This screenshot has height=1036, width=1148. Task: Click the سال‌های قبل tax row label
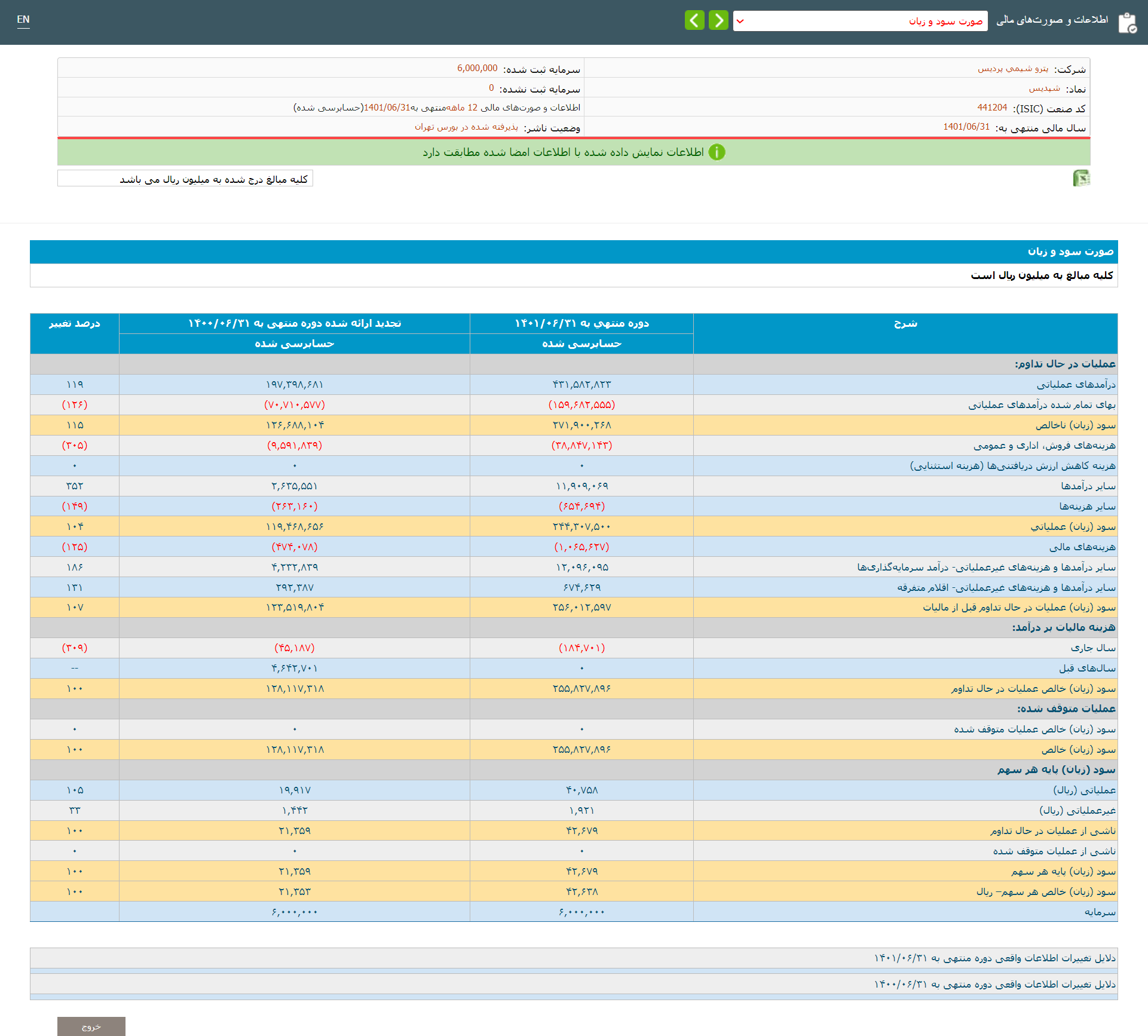click(1087, 668)
